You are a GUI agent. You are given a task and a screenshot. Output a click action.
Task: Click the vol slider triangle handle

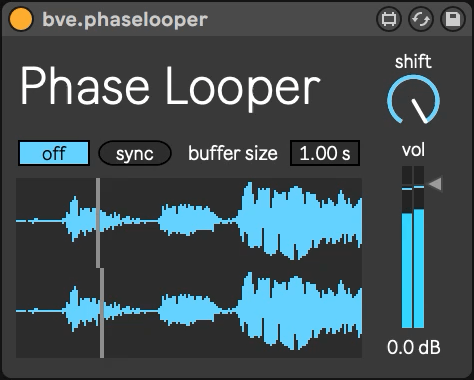click(436, 184)
